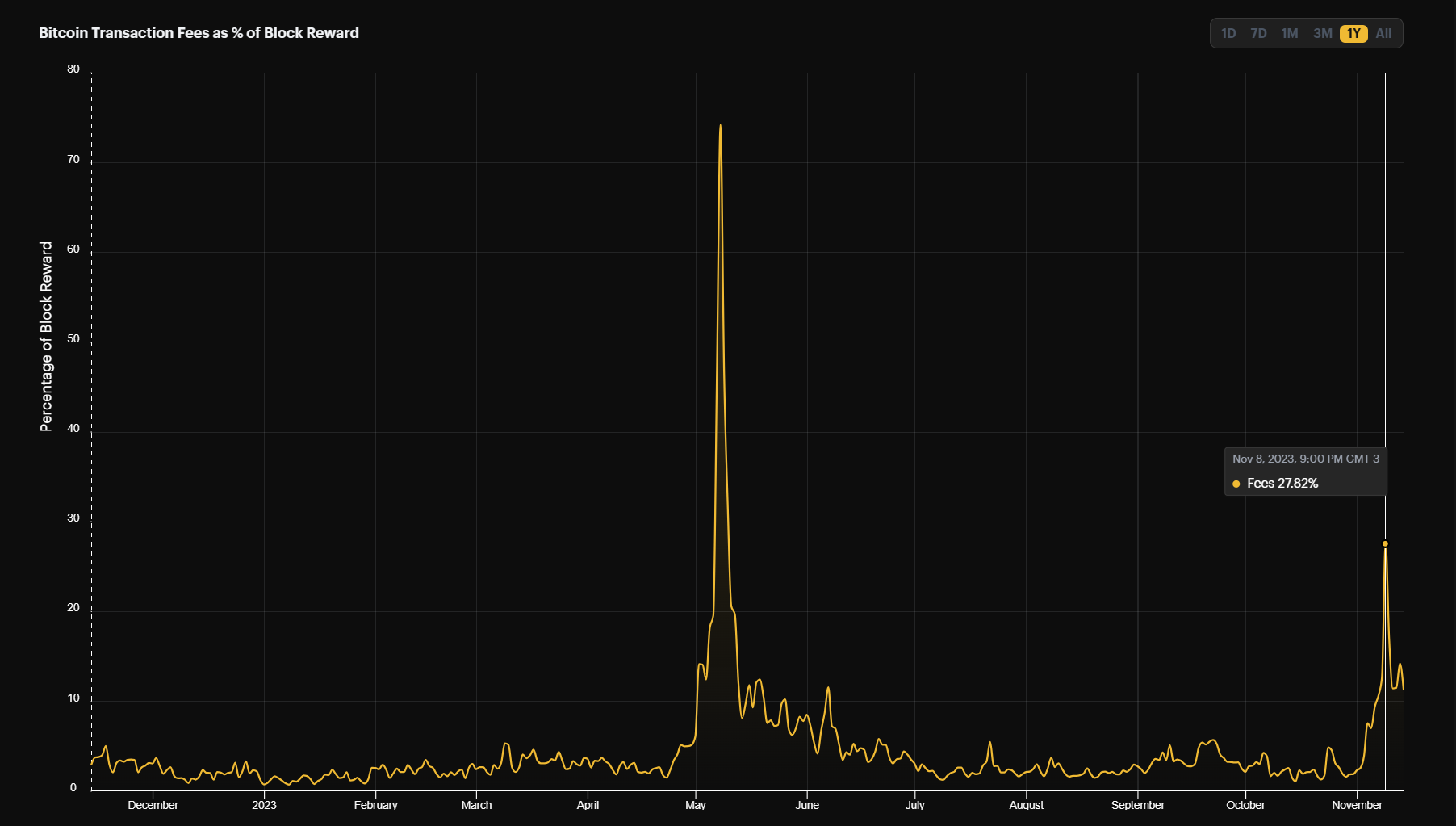Choose the 1Y time range
1456x826 pixels.
1353,33
